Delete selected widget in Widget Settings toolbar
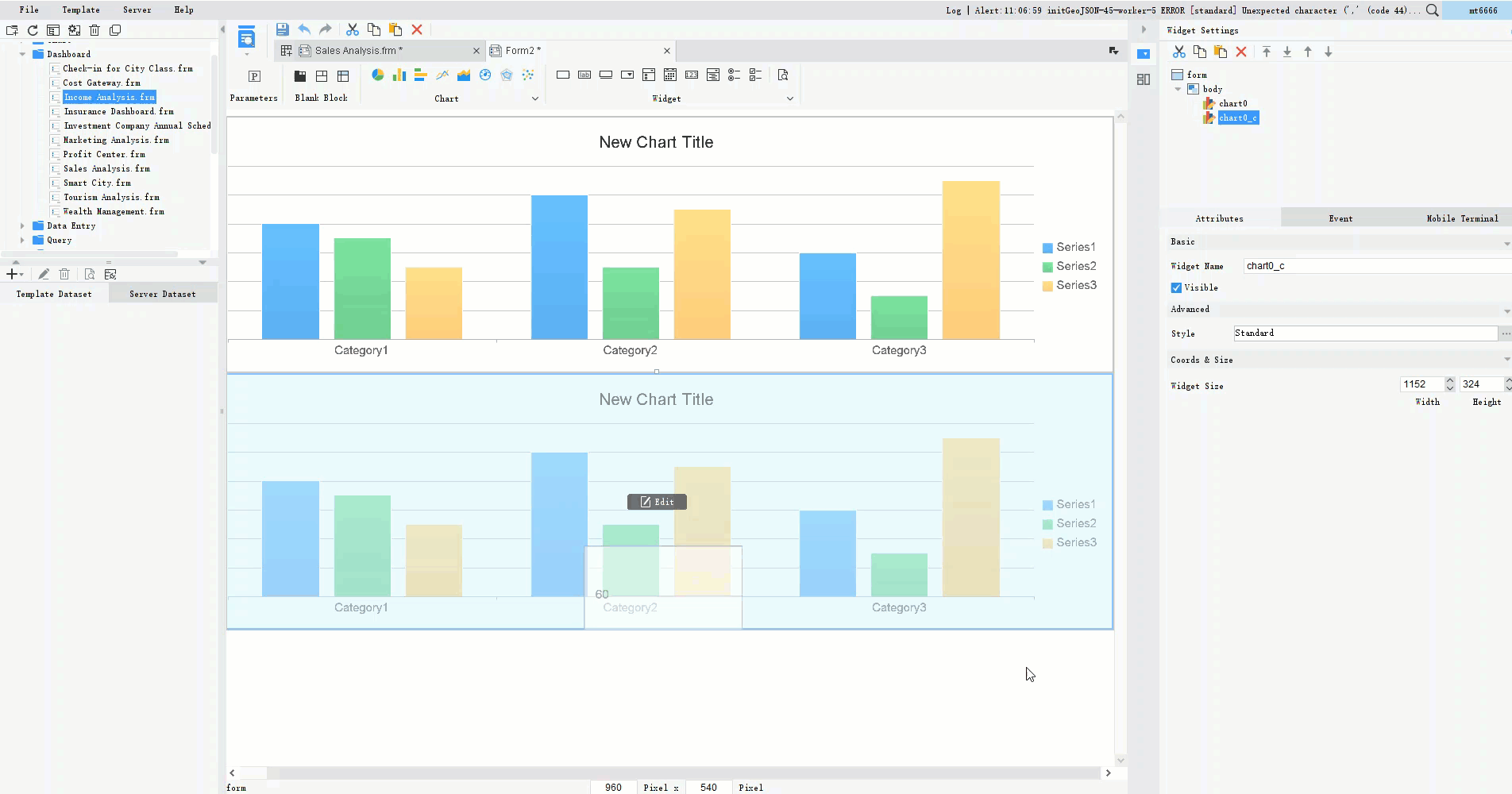Viewport: 1512px width, 794px height. point(1241,52)
